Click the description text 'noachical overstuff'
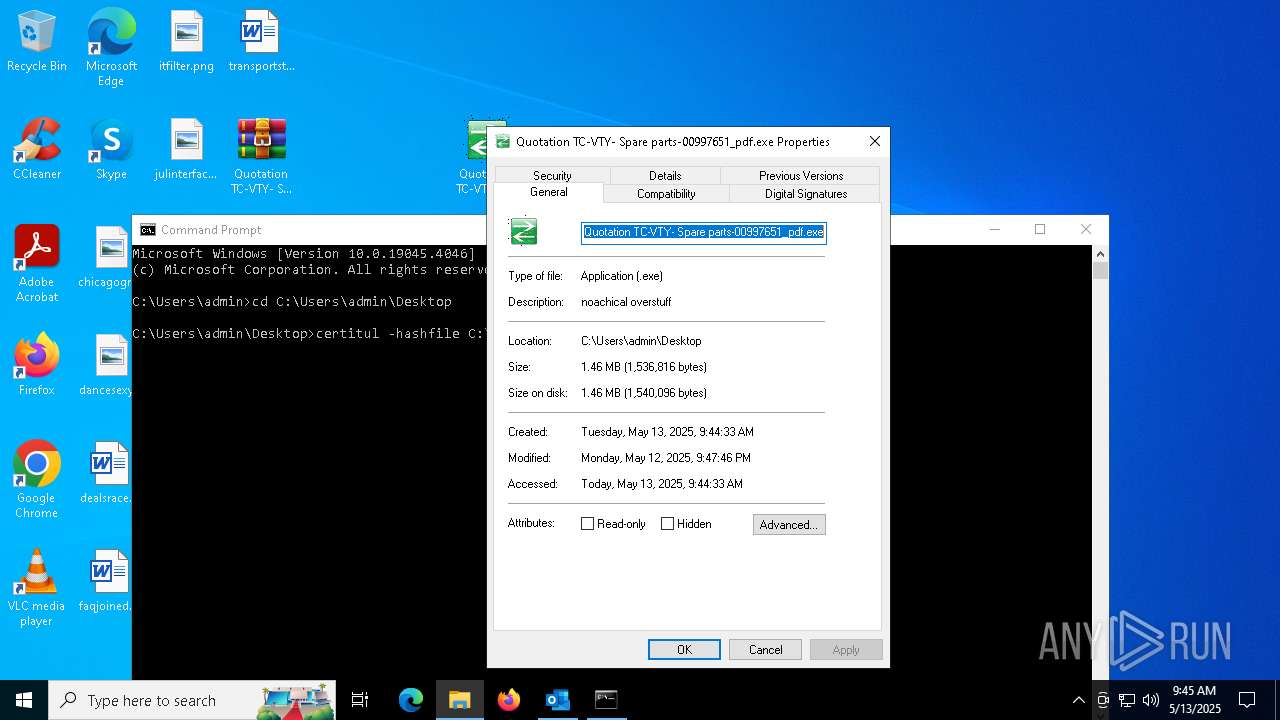This screenshot has height=720, width=1280. point(626,302)
